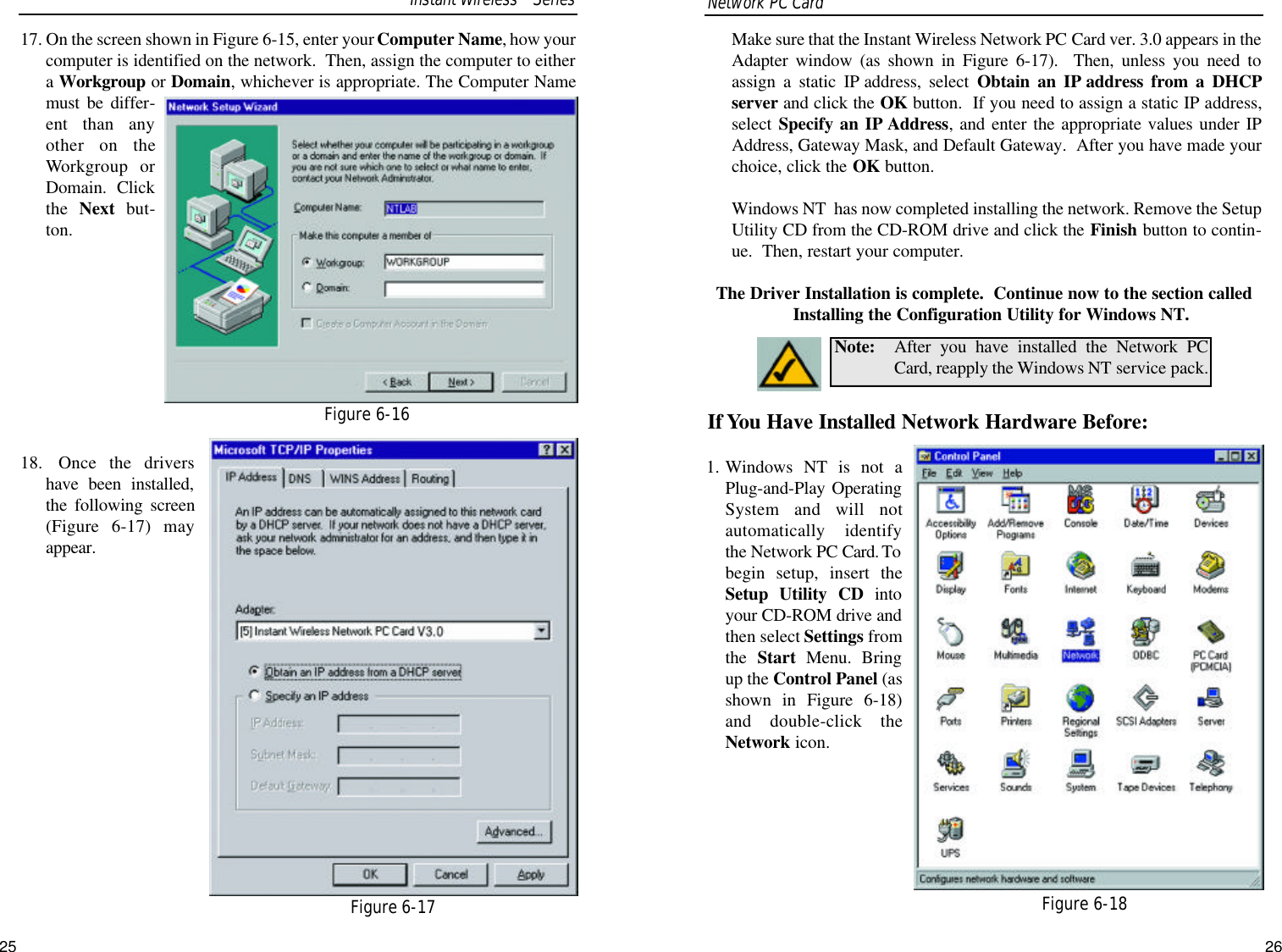1282x952 pixels.
Task: Switch to the Routing tab
Action: click(430, 479)
